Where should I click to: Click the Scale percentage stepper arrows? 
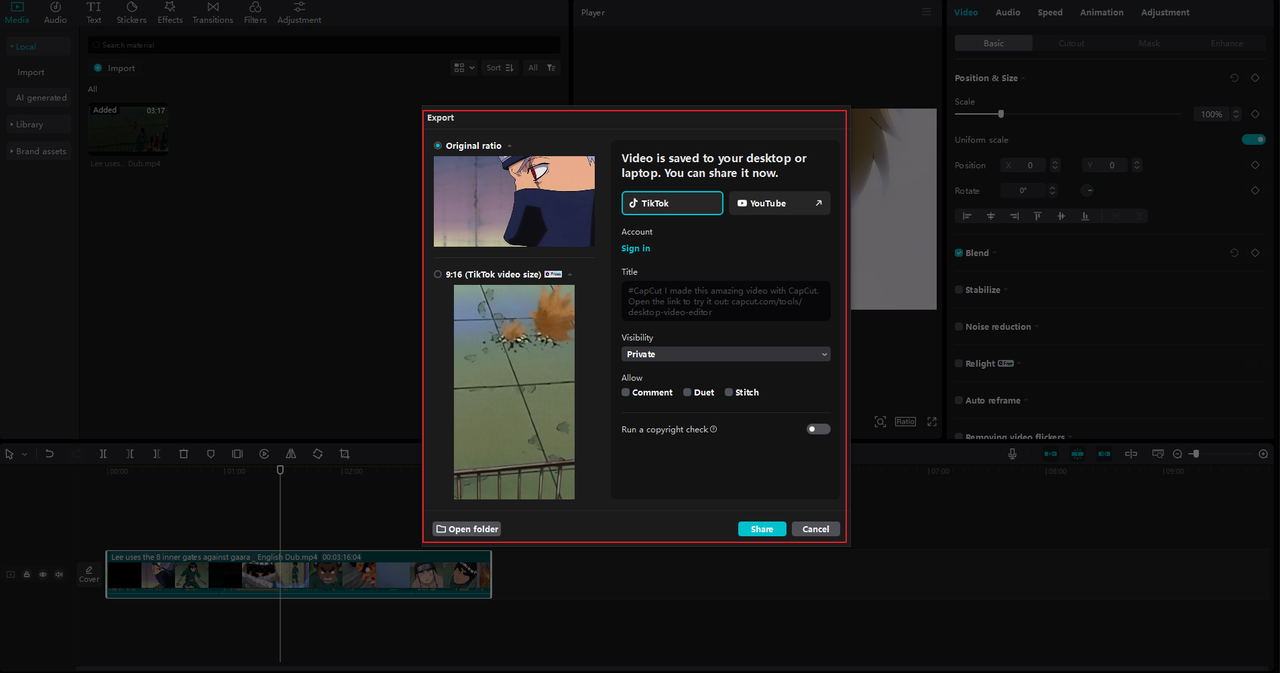pos(1236,114)
